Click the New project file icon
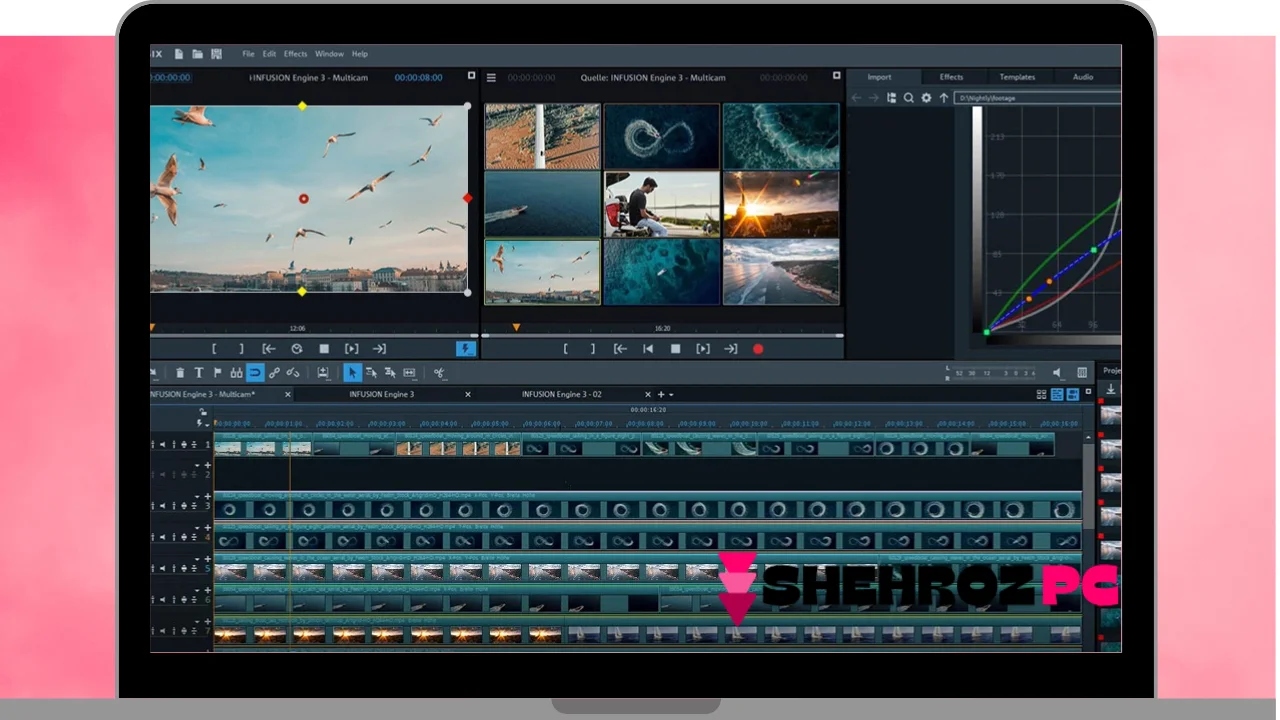 point(179,54)
